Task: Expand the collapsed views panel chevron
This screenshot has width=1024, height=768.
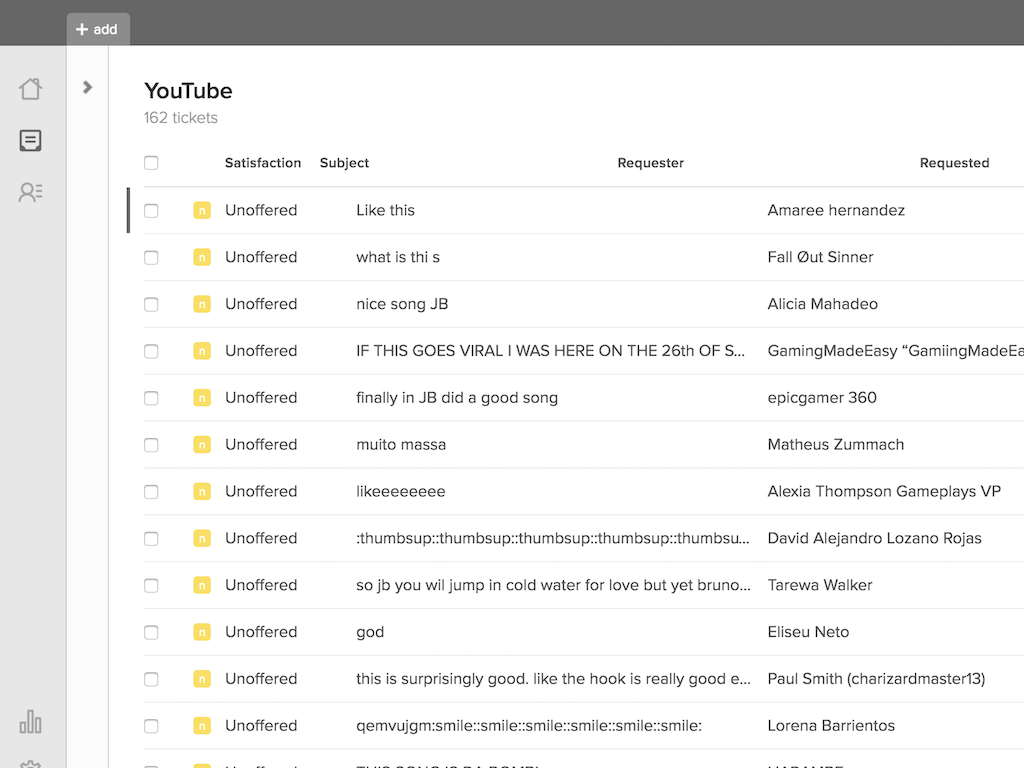Action: [x=88, y=87]
